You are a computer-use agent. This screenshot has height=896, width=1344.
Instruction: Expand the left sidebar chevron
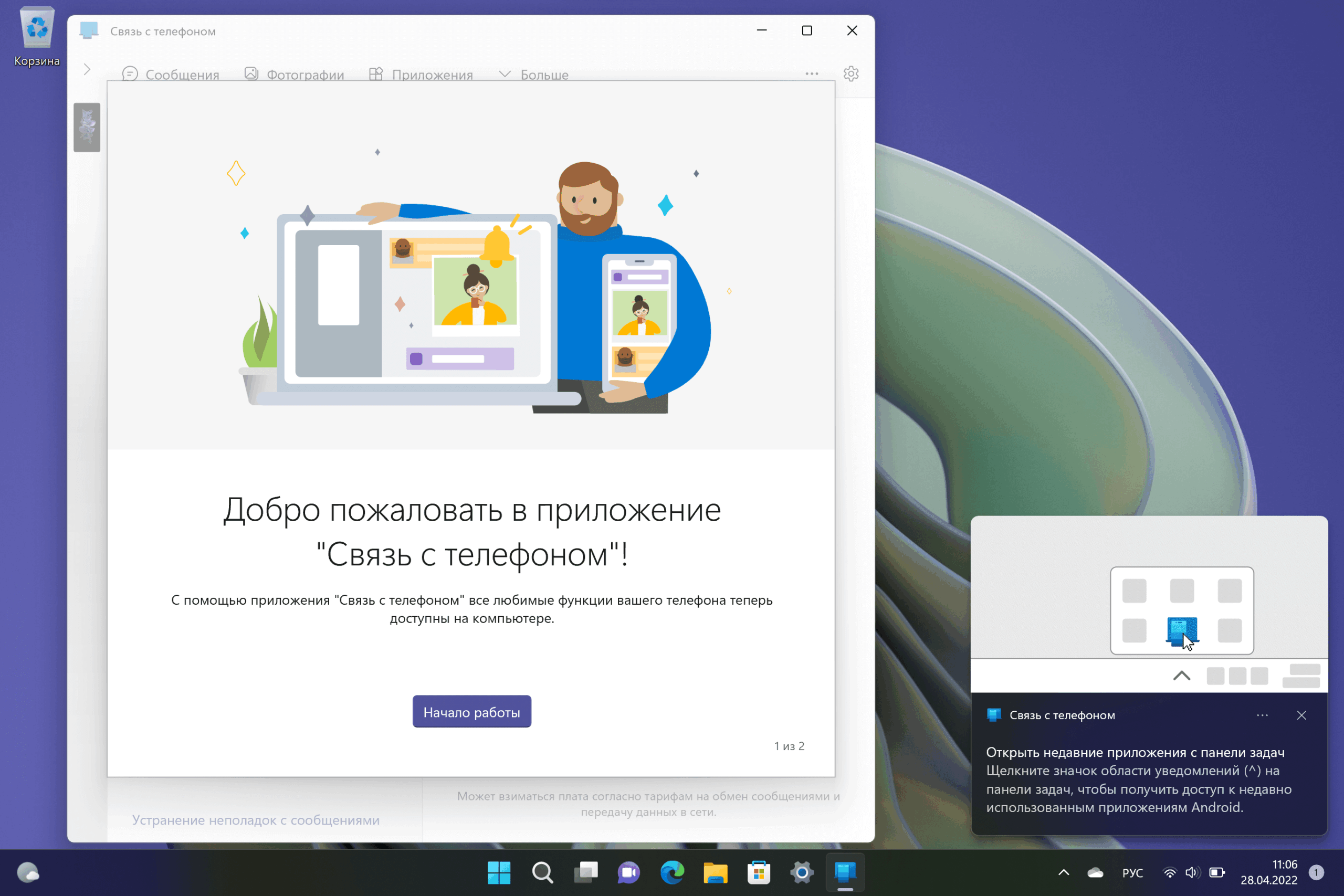tap(87, 70)
